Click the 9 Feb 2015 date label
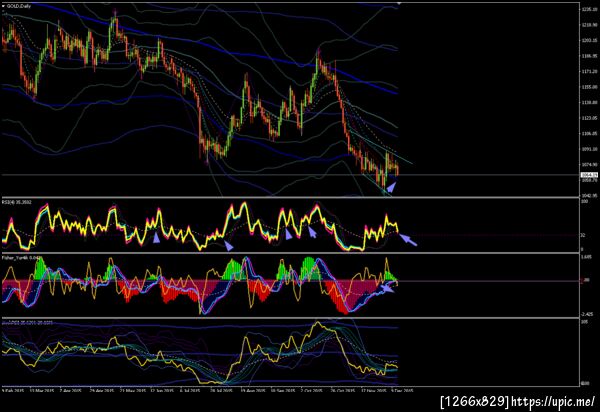The height and width of the screenshot is (412, 600). tap(13, 391)
